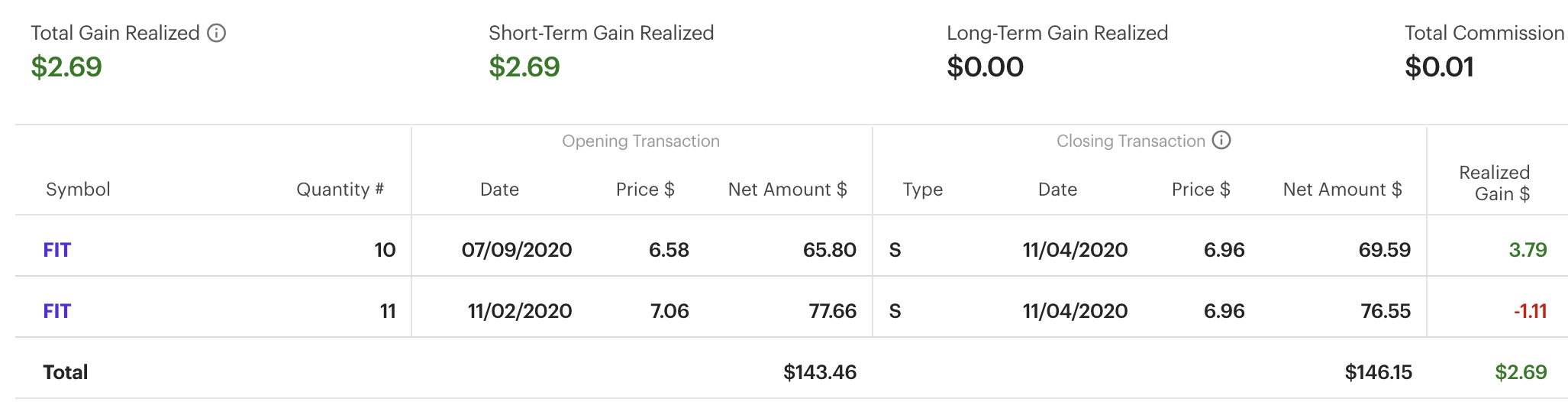Click the $143.46 opening total
This screenshot has height=402, width=1568.
[x=820, y=372]
